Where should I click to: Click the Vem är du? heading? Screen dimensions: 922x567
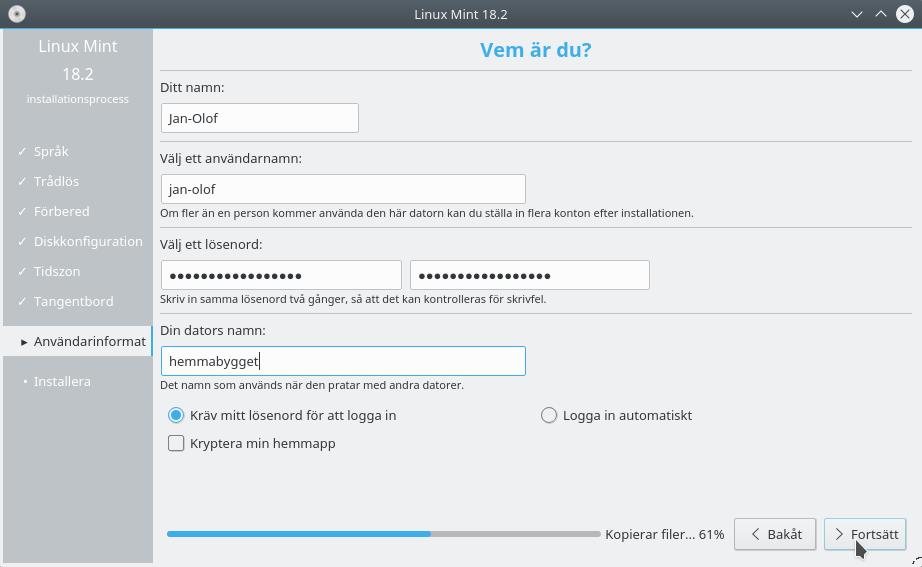(x=536, y=50)
